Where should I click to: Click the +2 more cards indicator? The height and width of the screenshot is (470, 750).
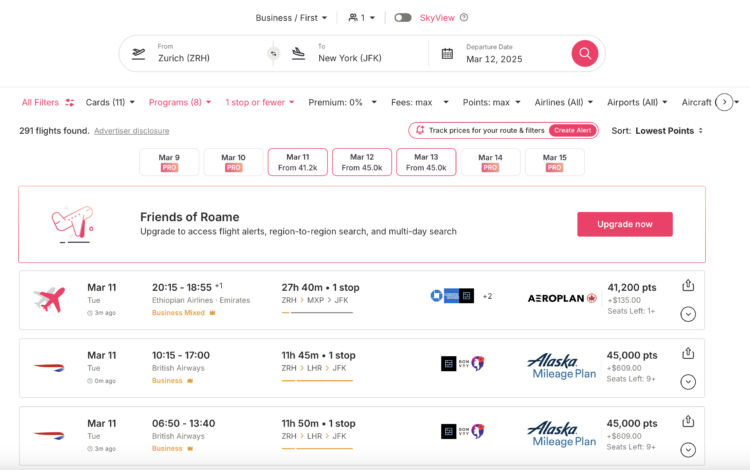point(487,296)
